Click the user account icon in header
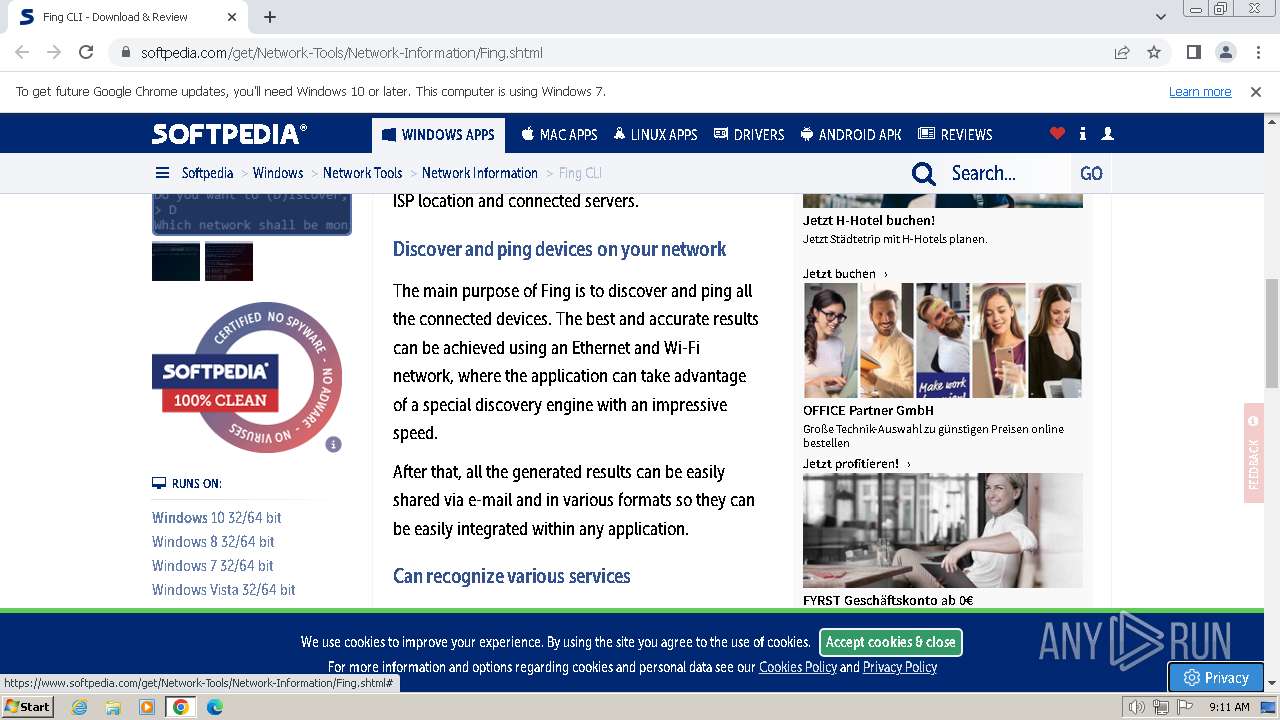The width and height of the screenshot is (1280, 720). pyautogui.click(x=1107, y=134)
